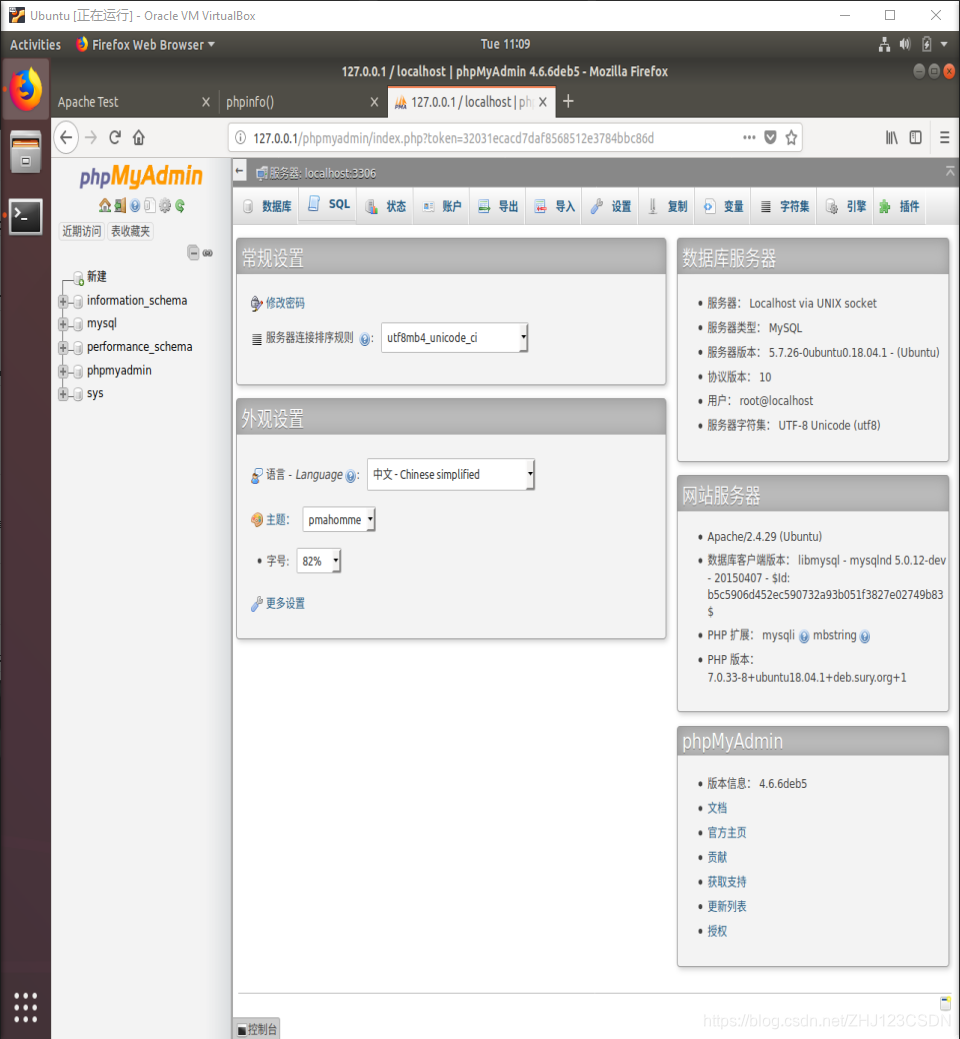Collapse navigation panel arrow beside server breadcrumb

pos(240,172)
